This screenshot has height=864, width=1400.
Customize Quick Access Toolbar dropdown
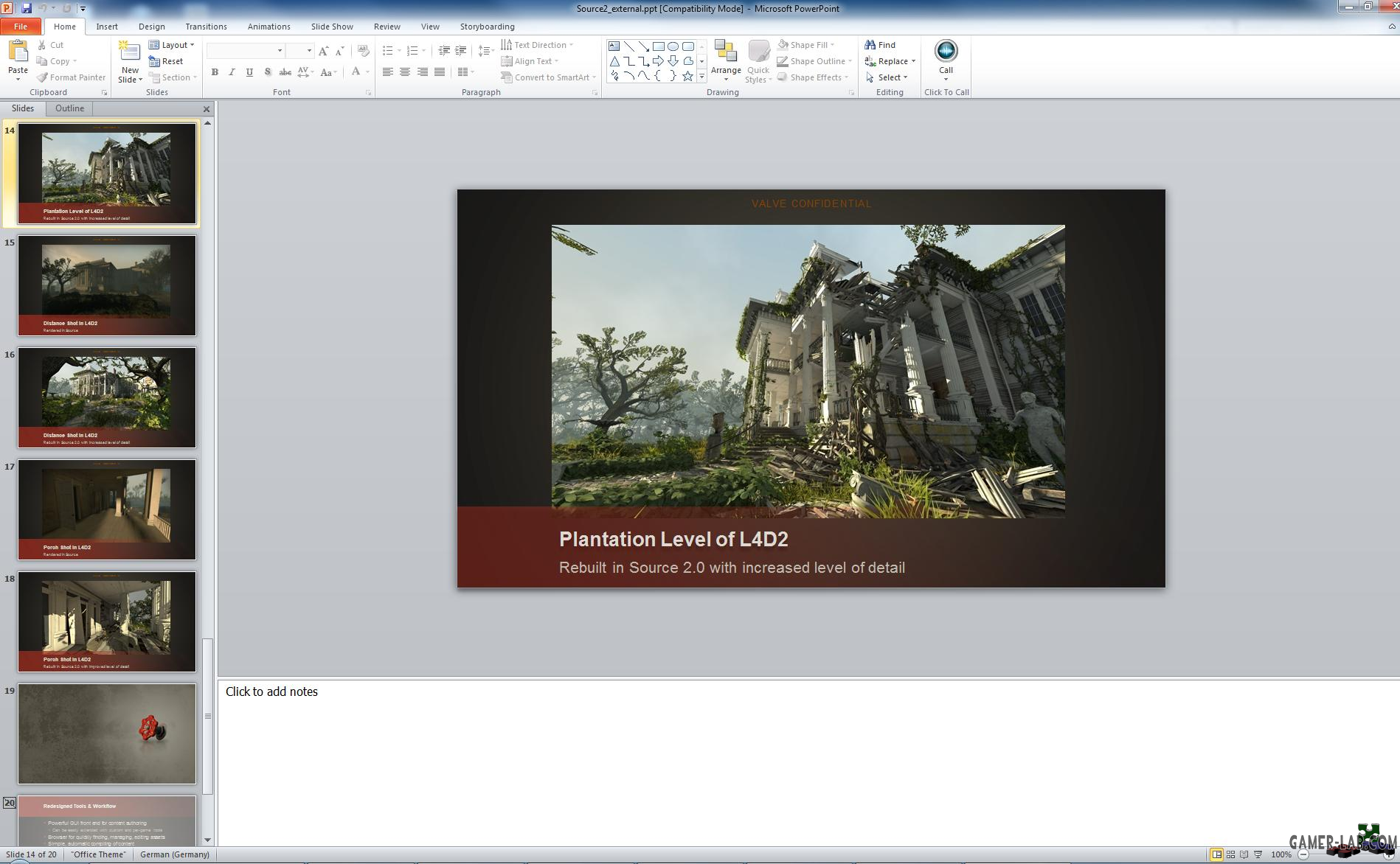83,9
